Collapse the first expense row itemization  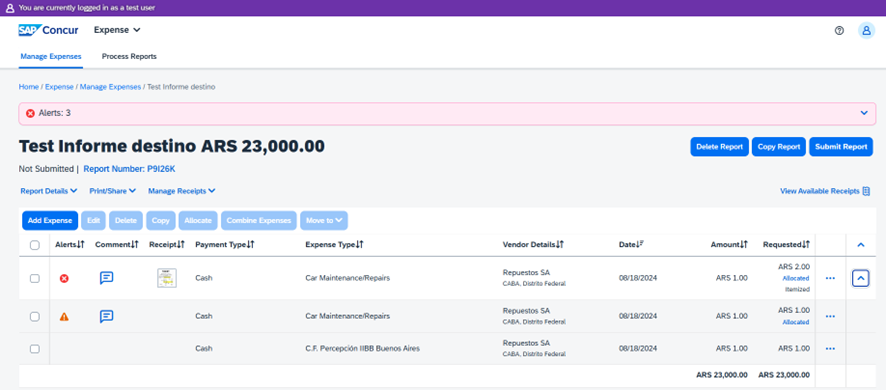click(860, 278)
